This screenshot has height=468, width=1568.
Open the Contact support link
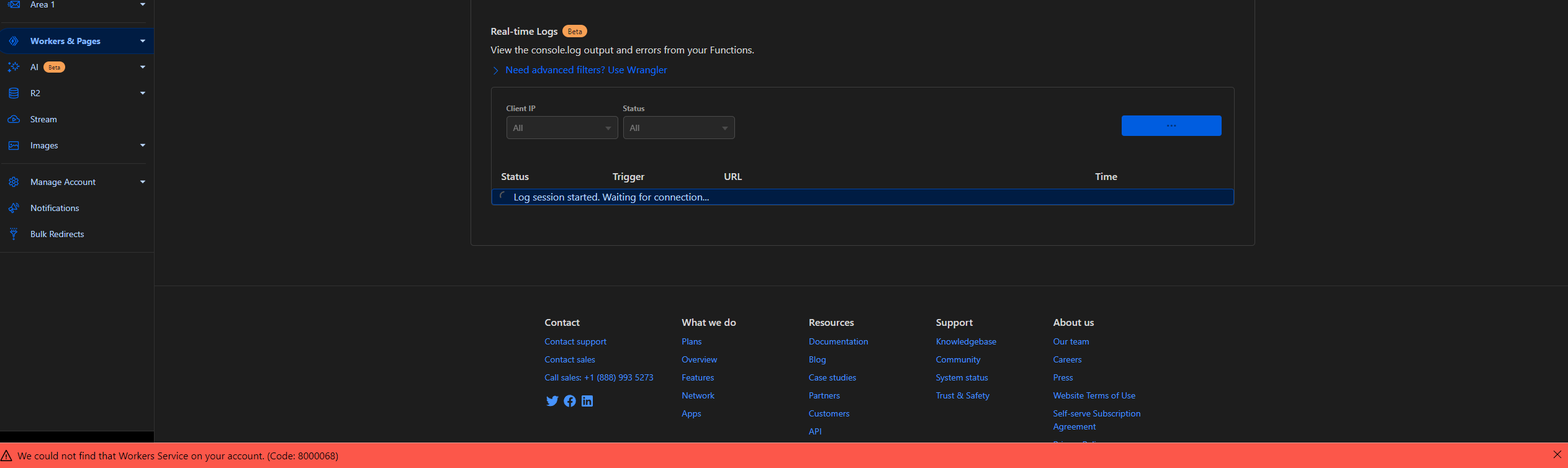[575, 341]
